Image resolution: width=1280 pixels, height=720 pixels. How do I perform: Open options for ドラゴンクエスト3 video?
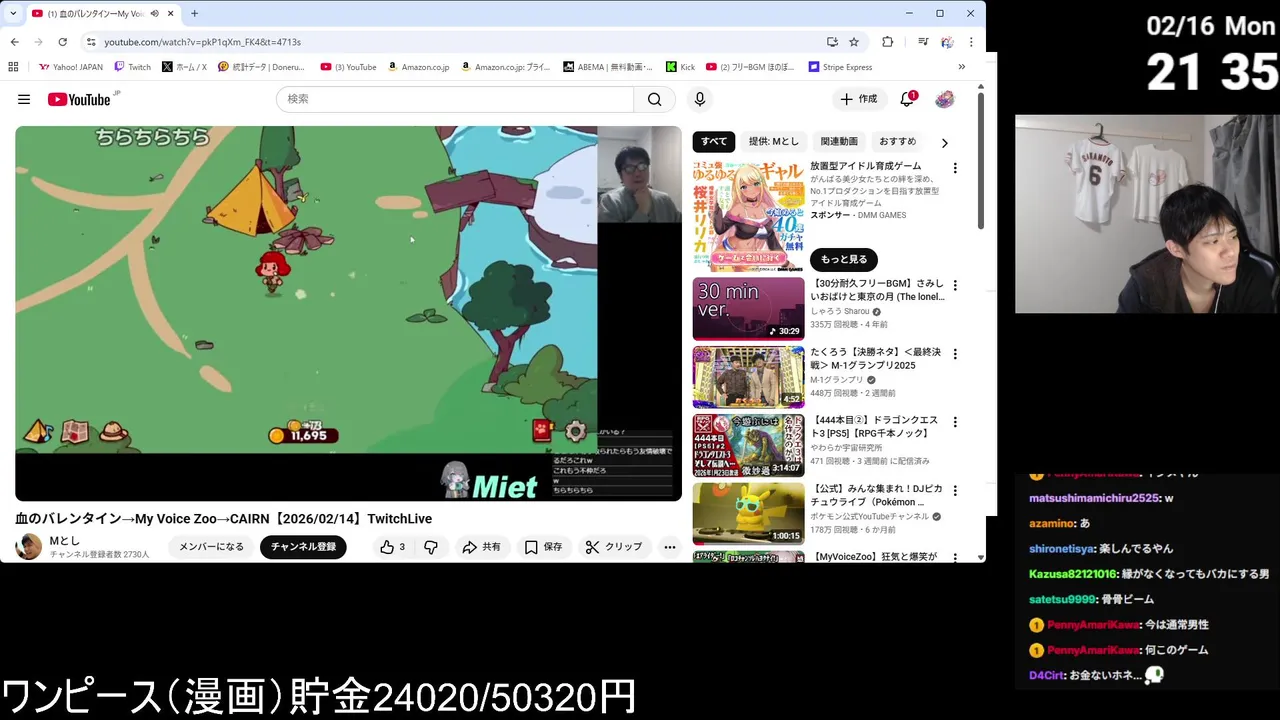pos(955,422)
